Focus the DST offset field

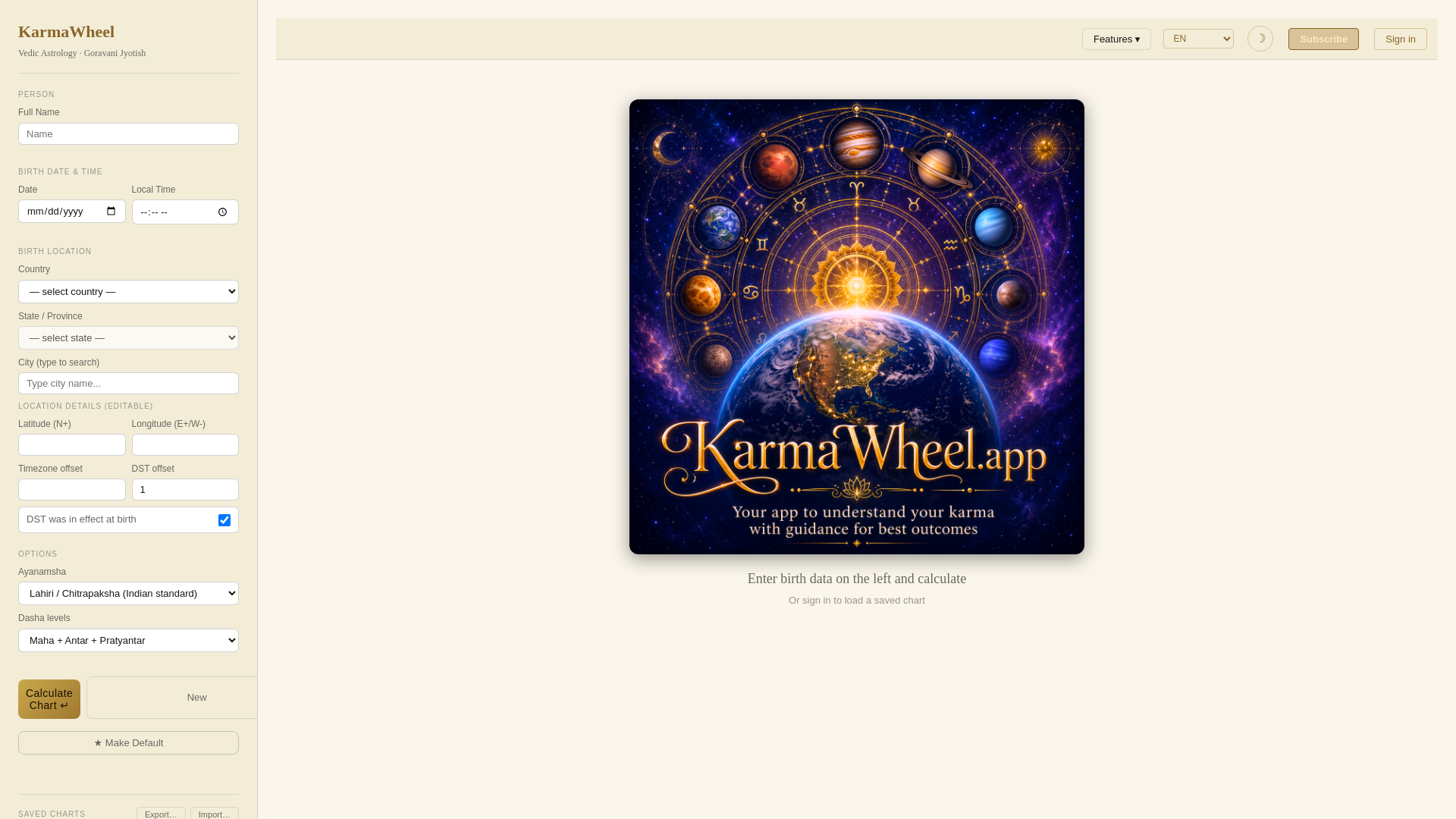click(185, 489)
